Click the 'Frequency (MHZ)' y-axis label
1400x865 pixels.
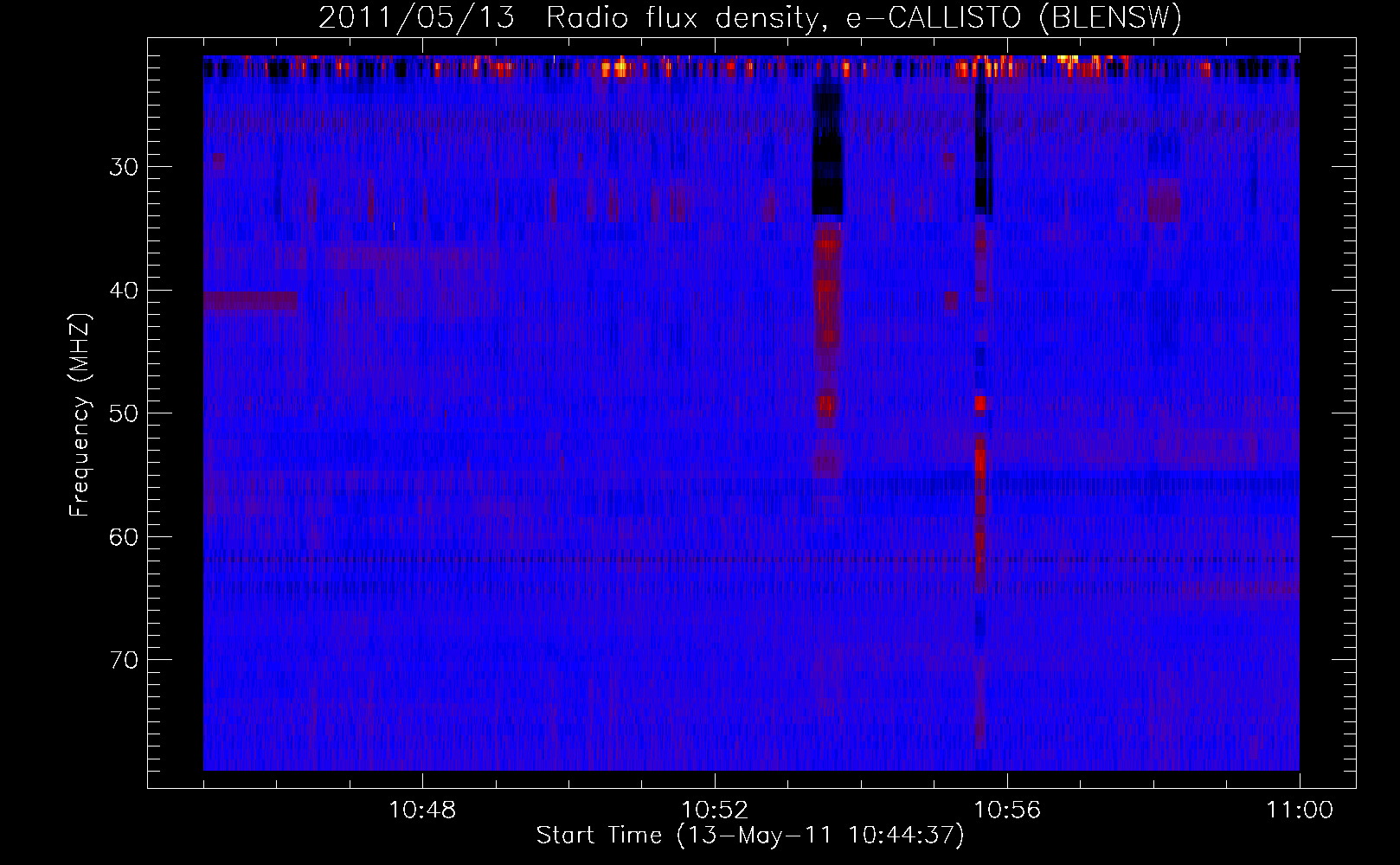click(x=80, y=415)
